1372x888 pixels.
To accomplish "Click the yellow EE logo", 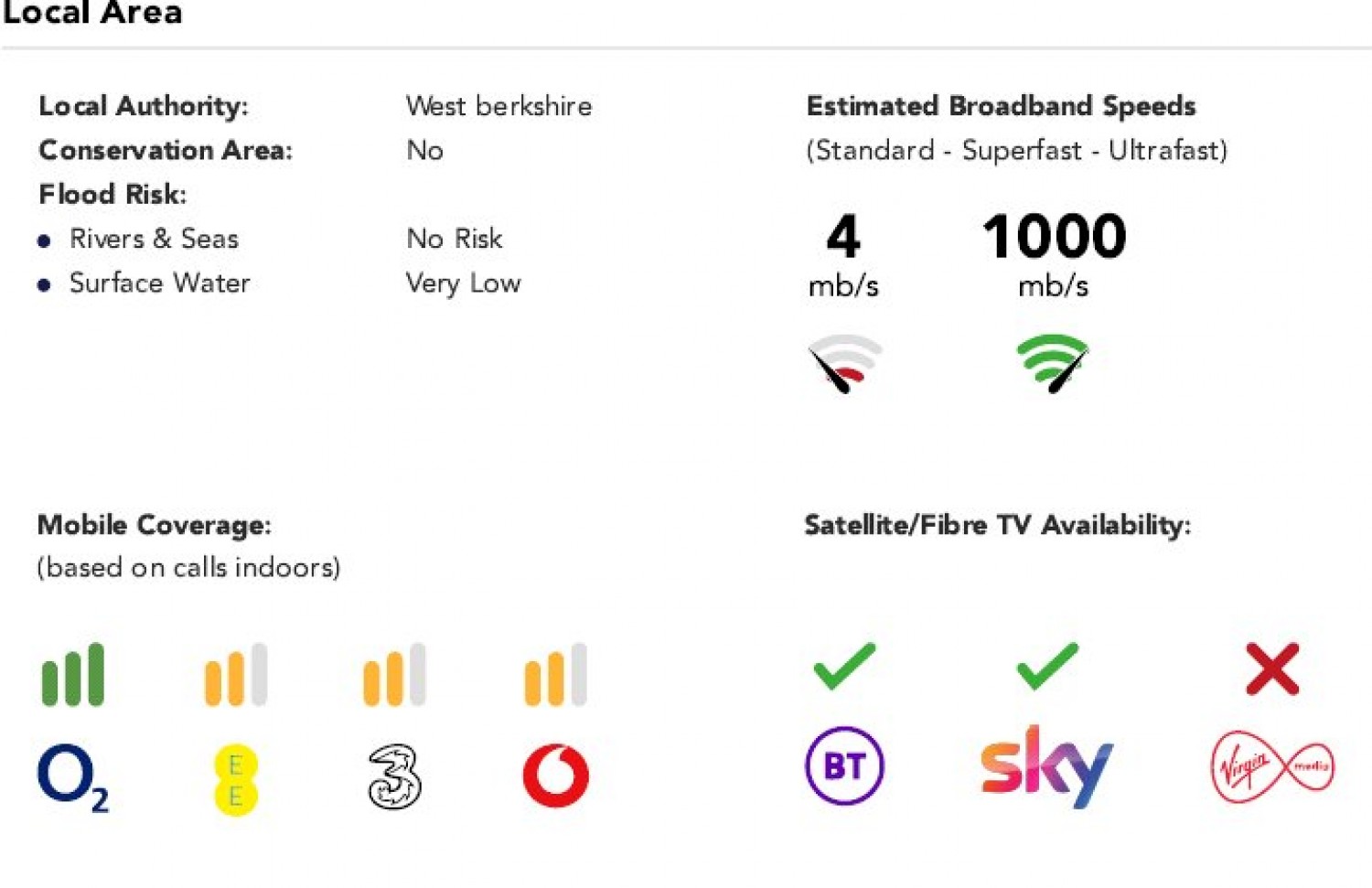I will [x=235, y=778].
